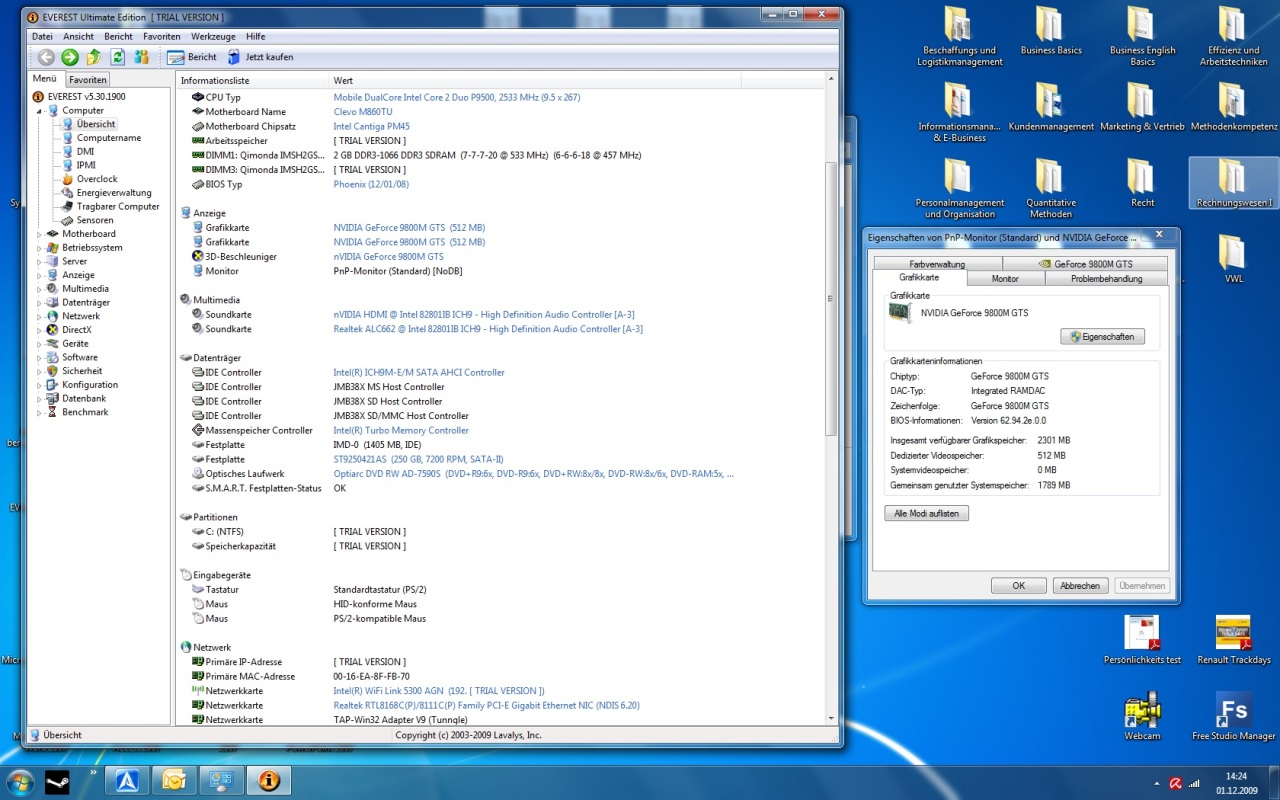Open the Datei menu
This screenshot has height=800, width=1280.
point(42,36)
